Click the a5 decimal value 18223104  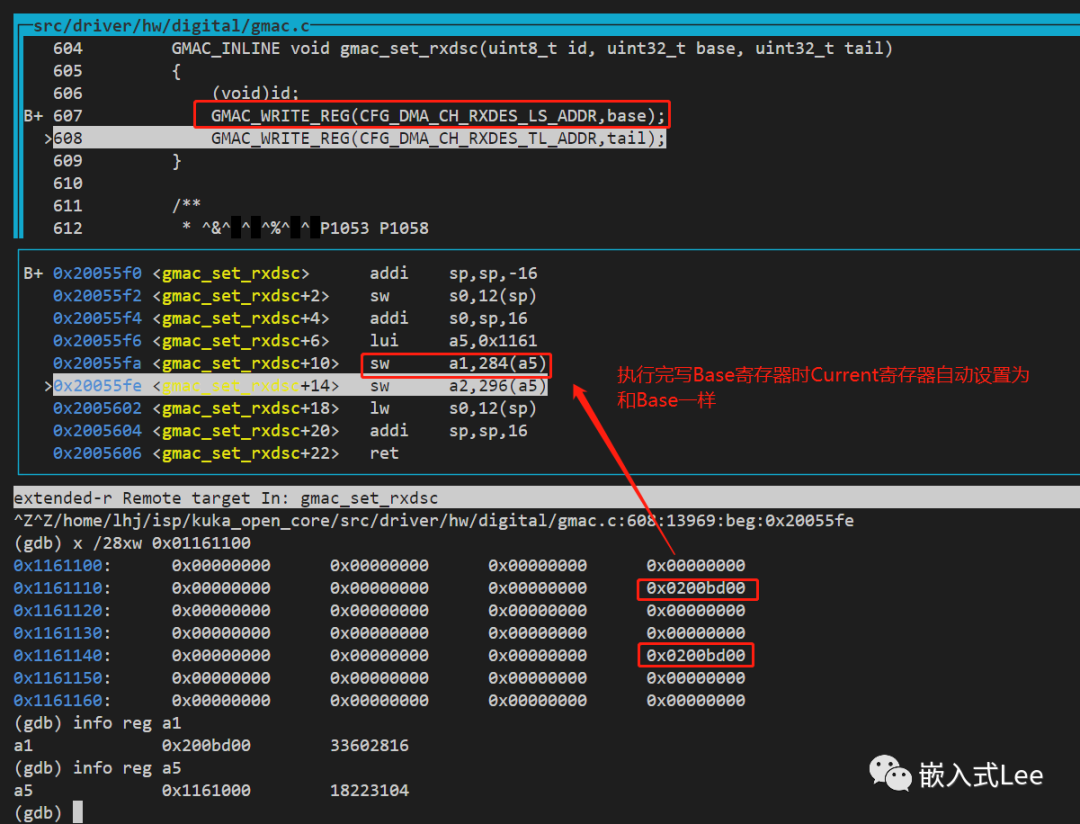tap(369, 791)
